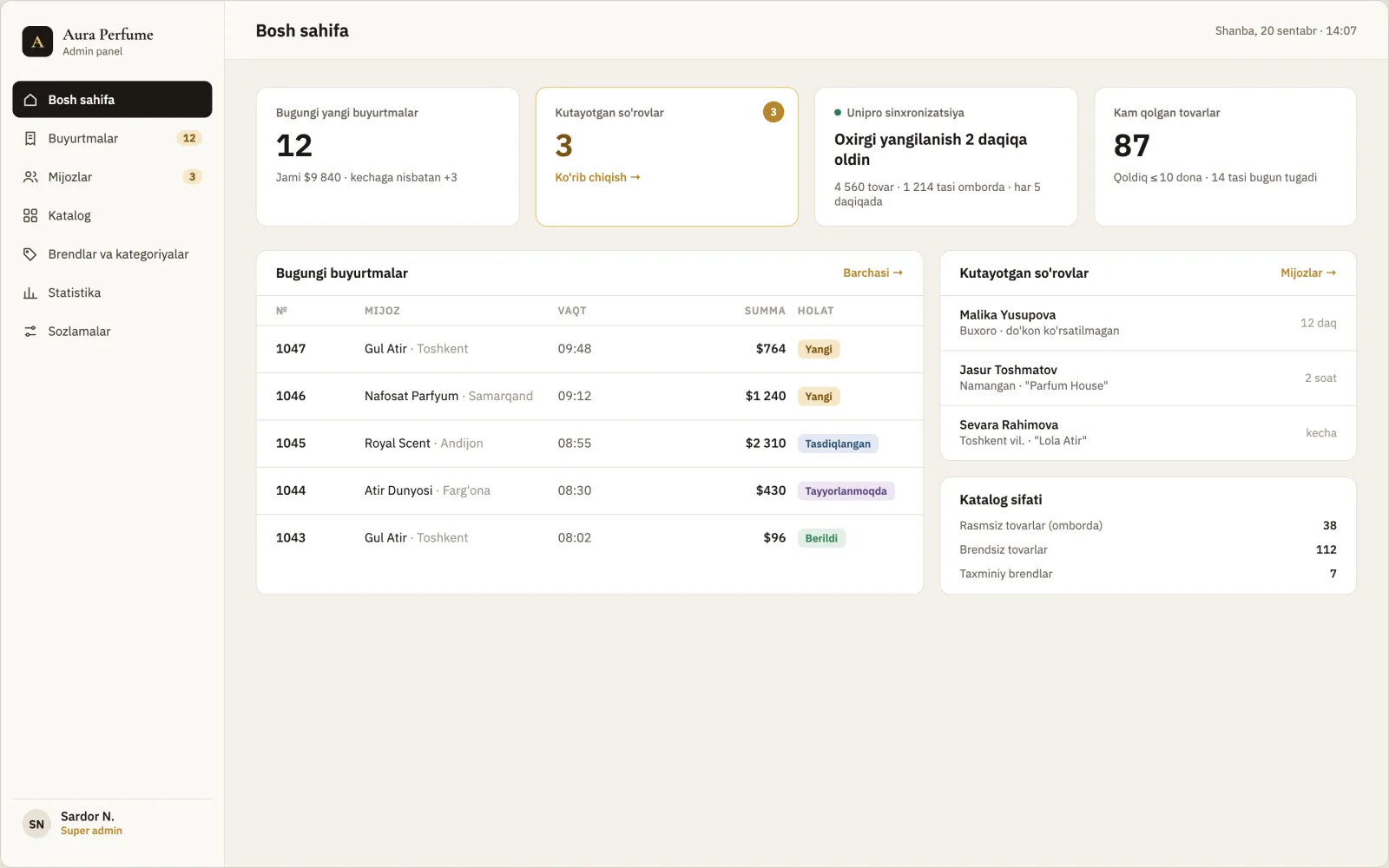The height and width of the screenshot is (868, 1389).
Task: Select Brendlar va kategoriyalar menu item
Action: 112,254
